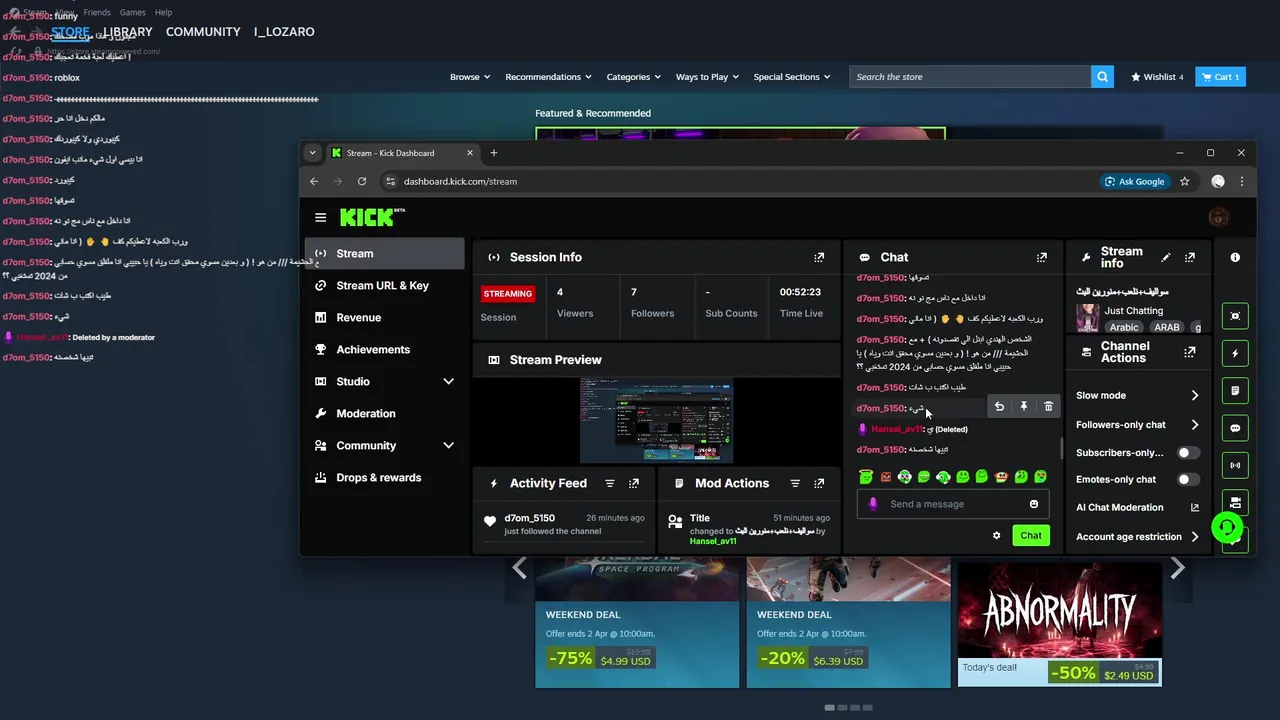Click the Send a message input
This screenshot has height=720, width=1280.
pyautogui.click(x=954, y=504)
